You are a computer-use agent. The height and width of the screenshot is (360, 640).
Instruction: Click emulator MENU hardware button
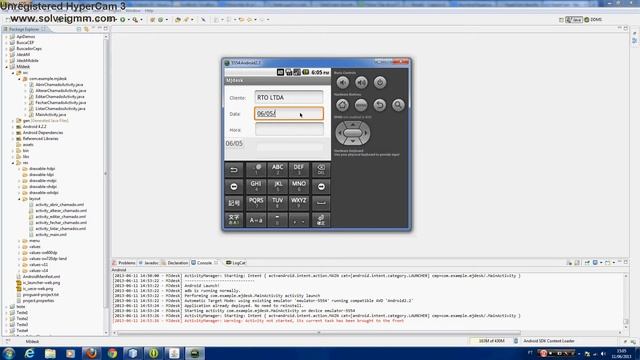[x=361, y=105]
